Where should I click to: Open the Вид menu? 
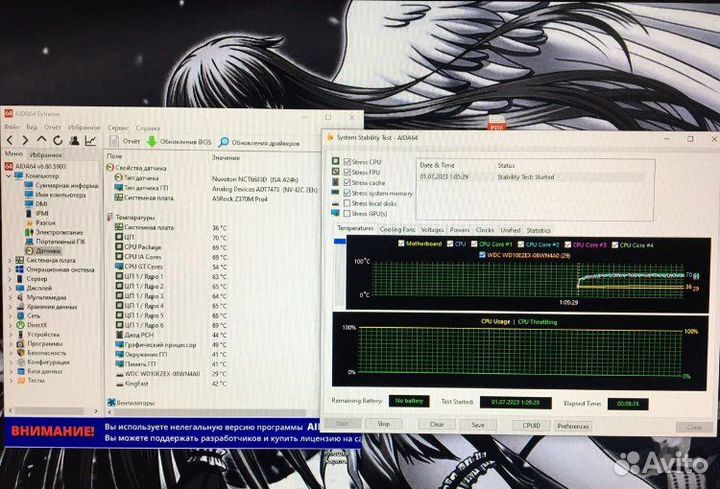(32, 127)
